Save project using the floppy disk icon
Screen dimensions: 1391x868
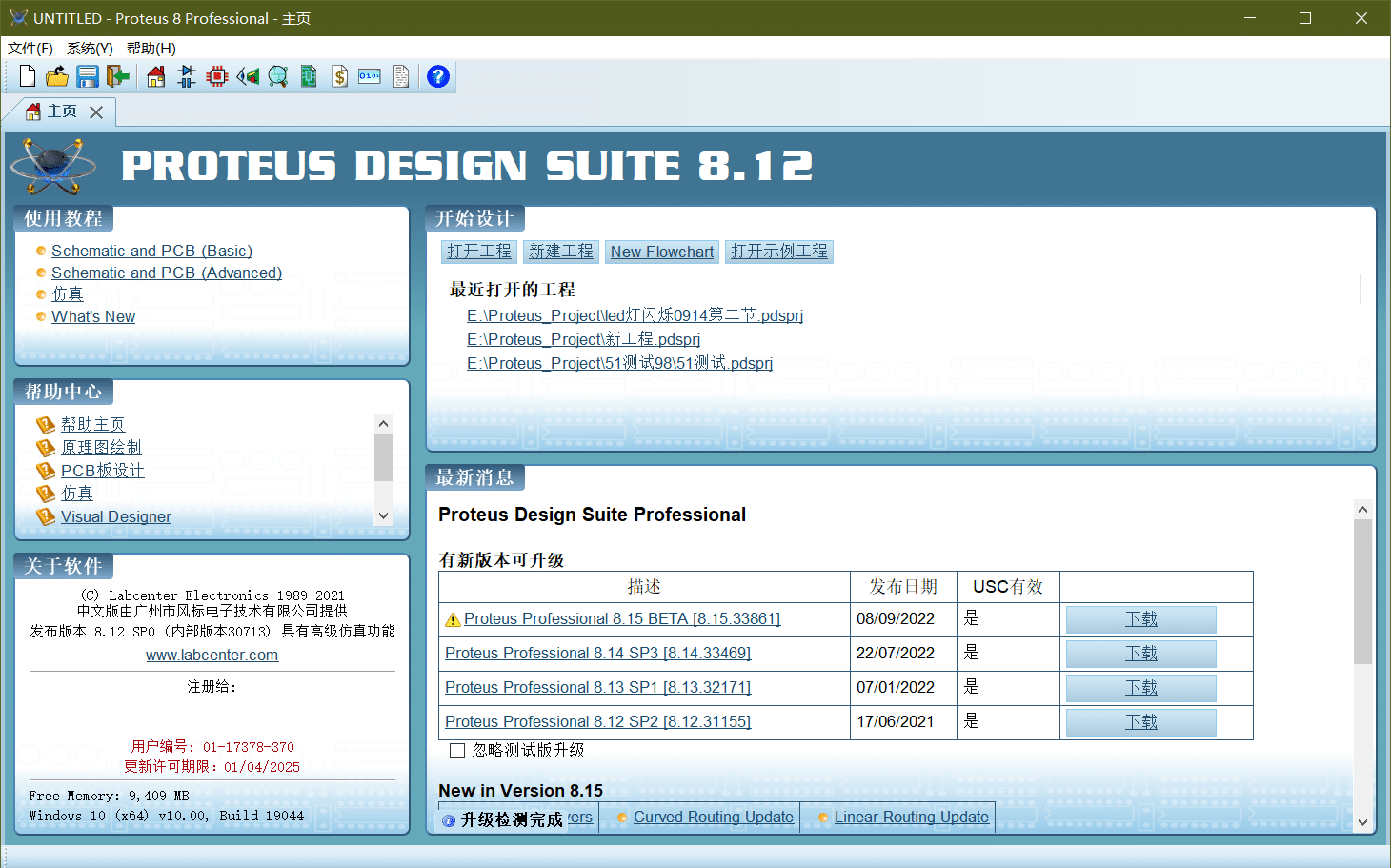point(88,76)
